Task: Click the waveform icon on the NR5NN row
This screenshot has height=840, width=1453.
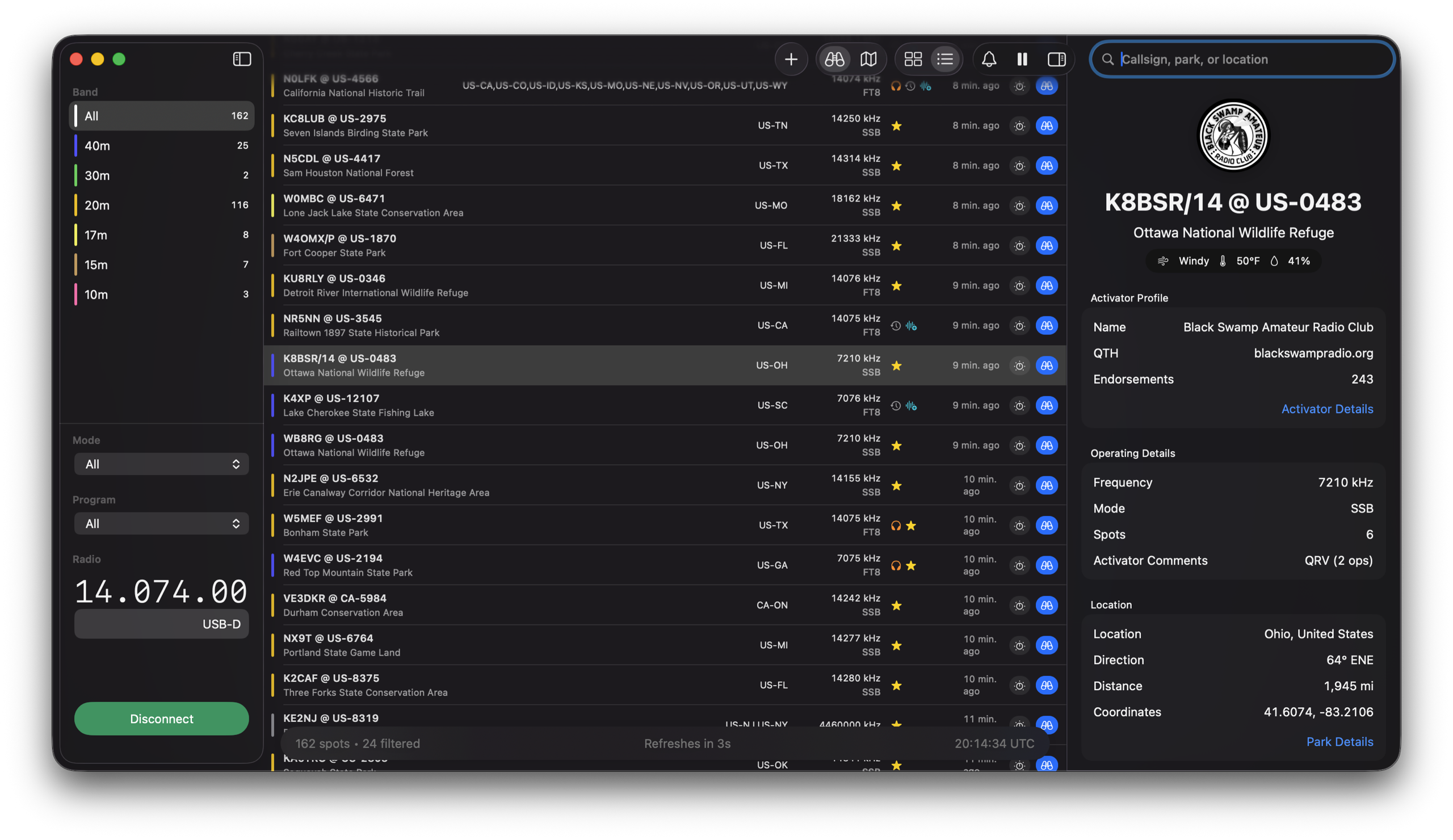Action: click(x=911, y=326)
